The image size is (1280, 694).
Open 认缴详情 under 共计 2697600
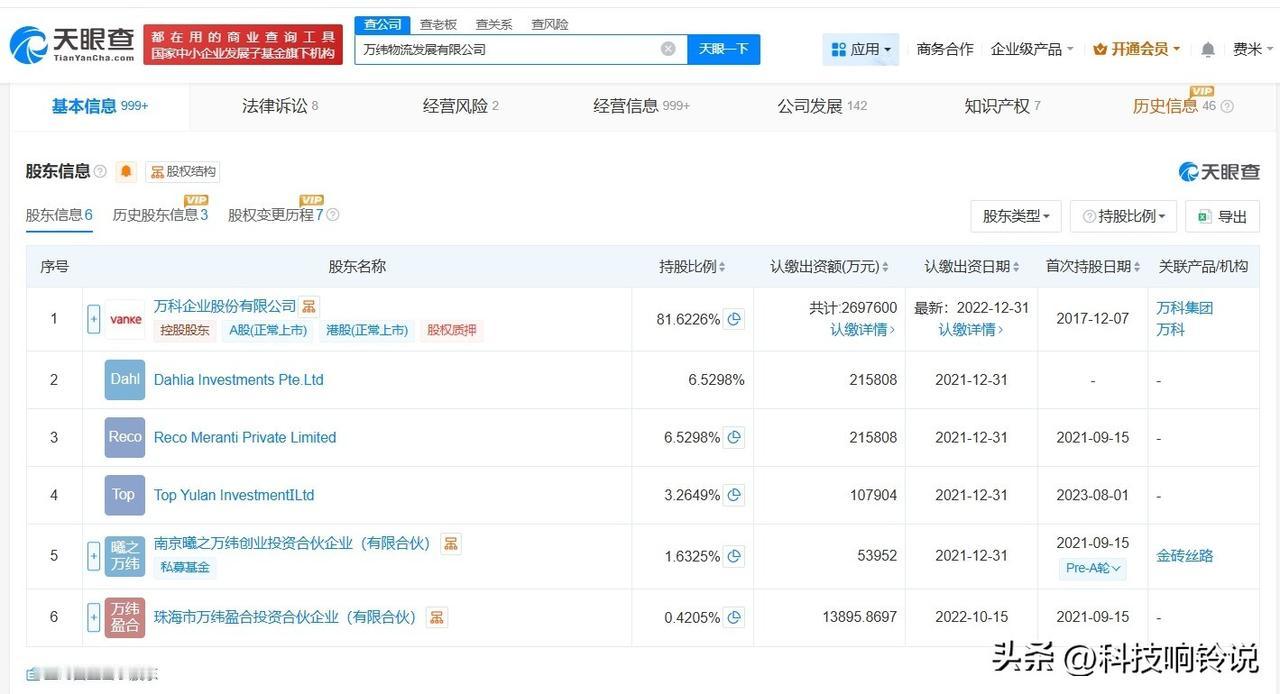(x=863, y=330)
